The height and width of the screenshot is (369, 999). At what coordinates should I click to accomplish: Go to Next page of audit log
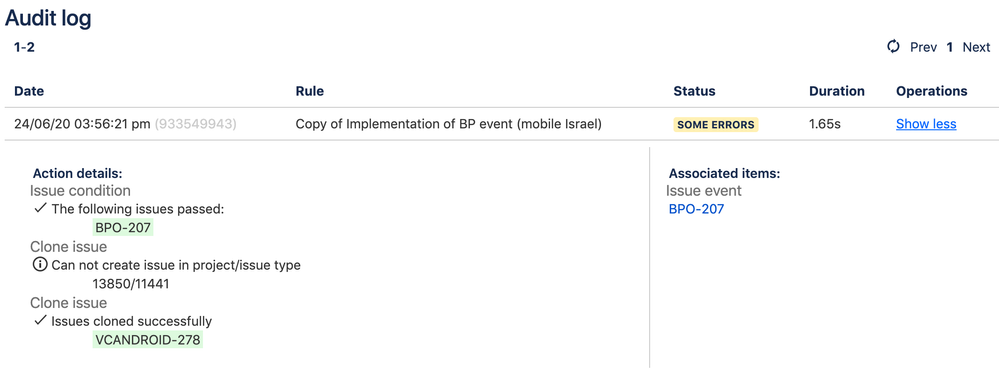coord(976,47)
